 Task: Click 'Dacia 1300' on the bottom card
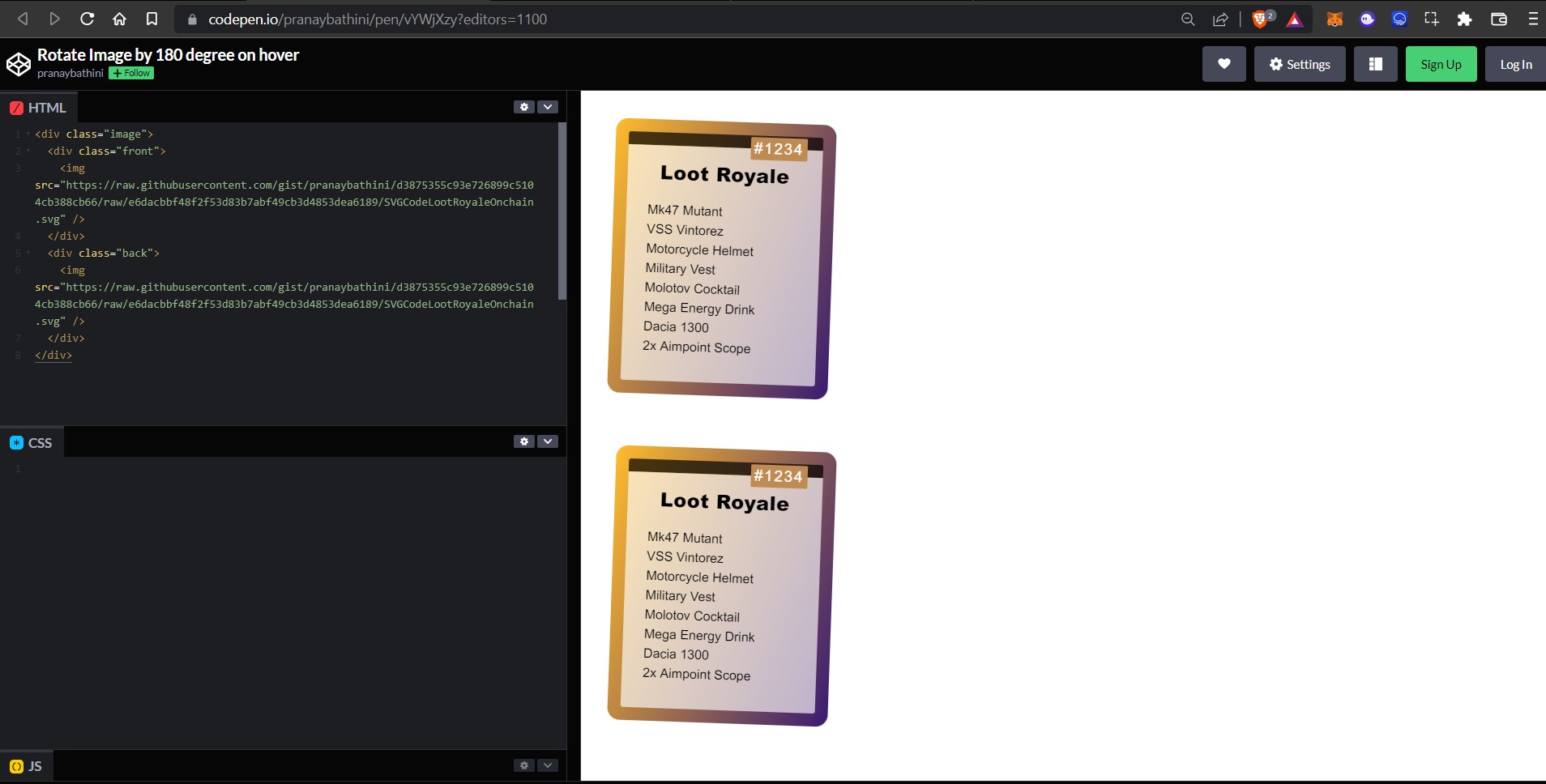(x=676, y=654)
